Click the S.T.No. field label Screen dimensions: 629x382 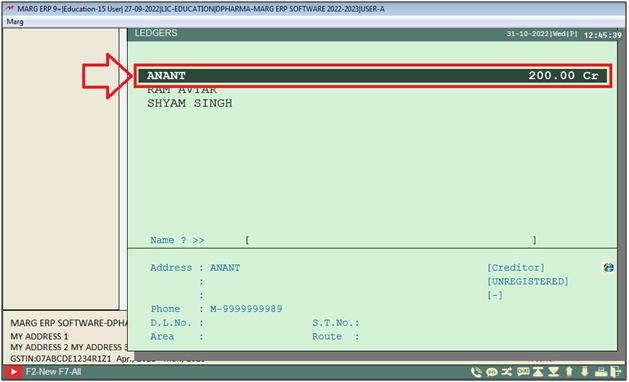coord(335,323)
